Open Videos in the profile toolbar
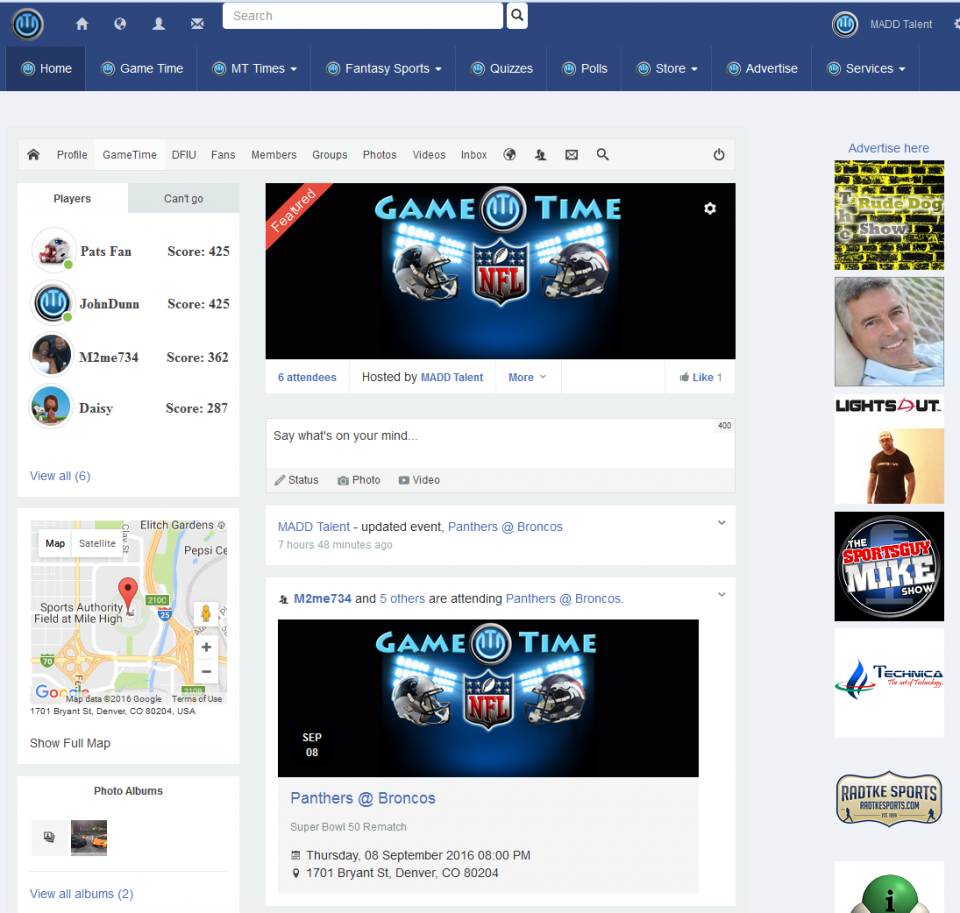Screen dimensions: 960x913 tap(429, 155)
